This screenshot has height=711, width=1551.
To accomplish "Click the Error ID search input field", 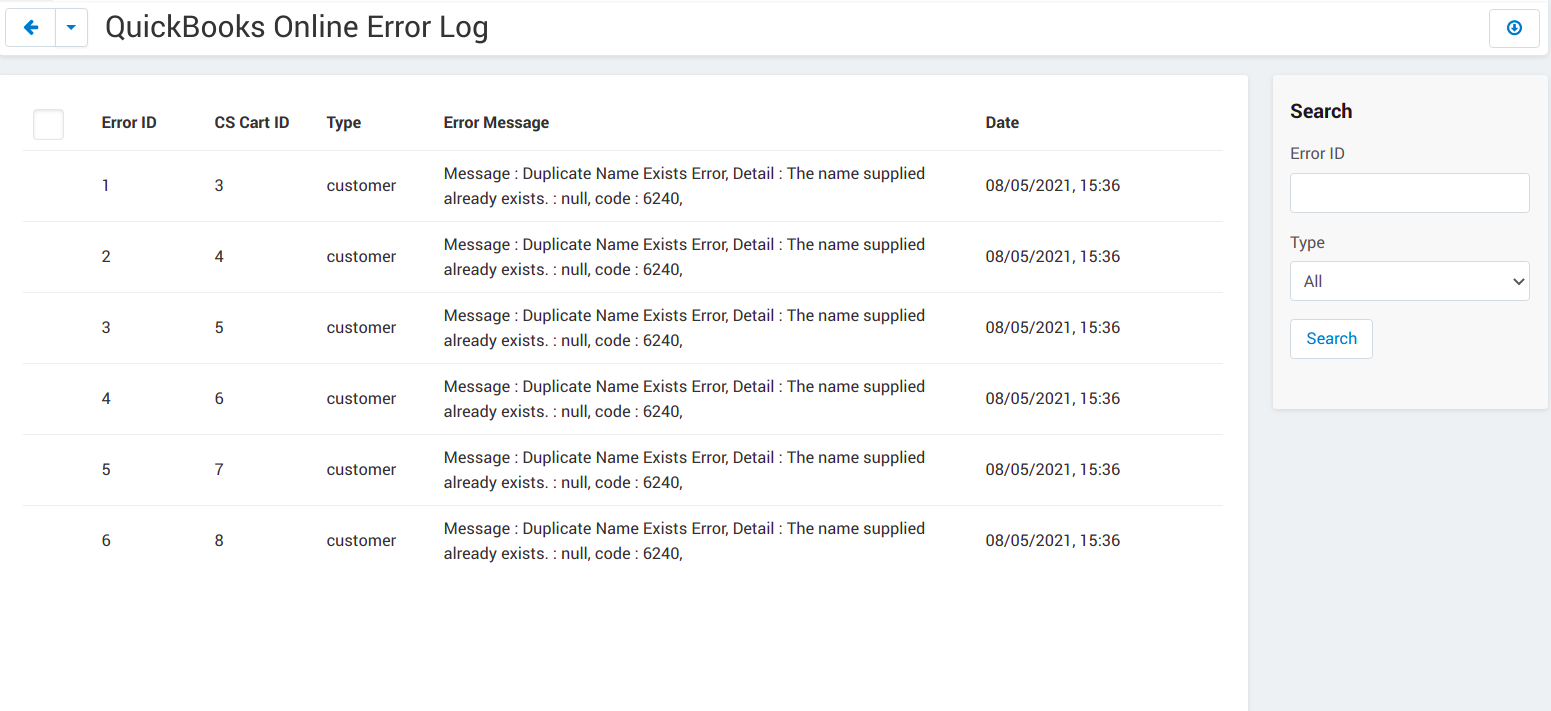I will (x=1409, y=193).
